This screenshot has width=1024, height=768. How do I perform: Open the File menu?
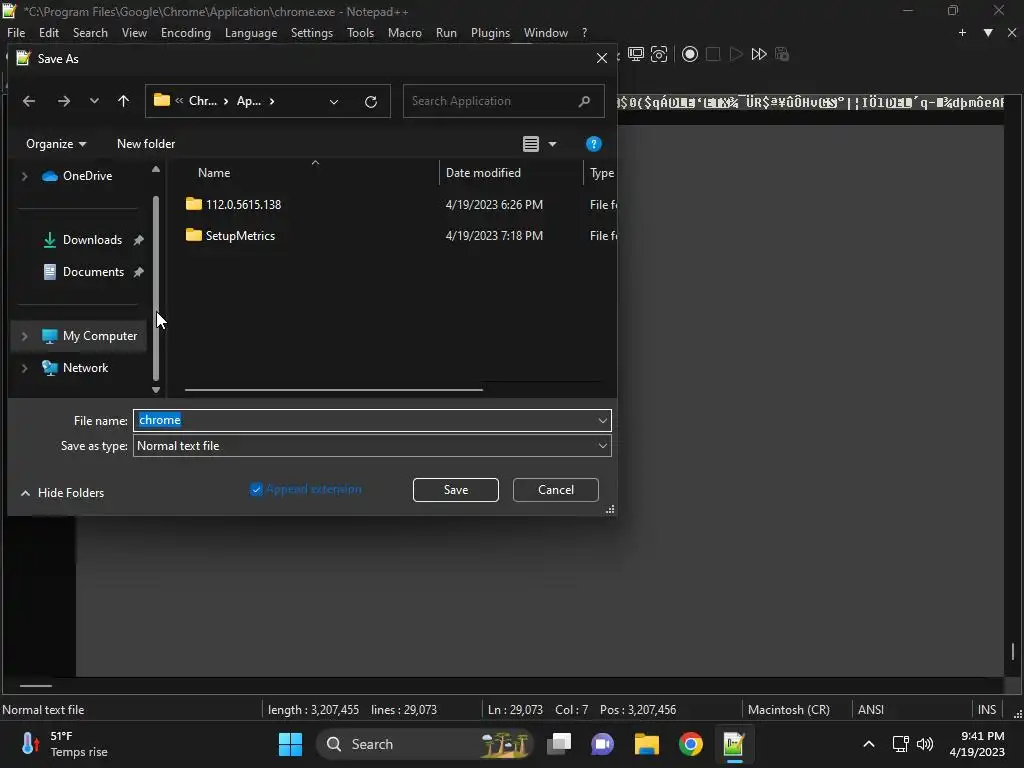[16, 33]
